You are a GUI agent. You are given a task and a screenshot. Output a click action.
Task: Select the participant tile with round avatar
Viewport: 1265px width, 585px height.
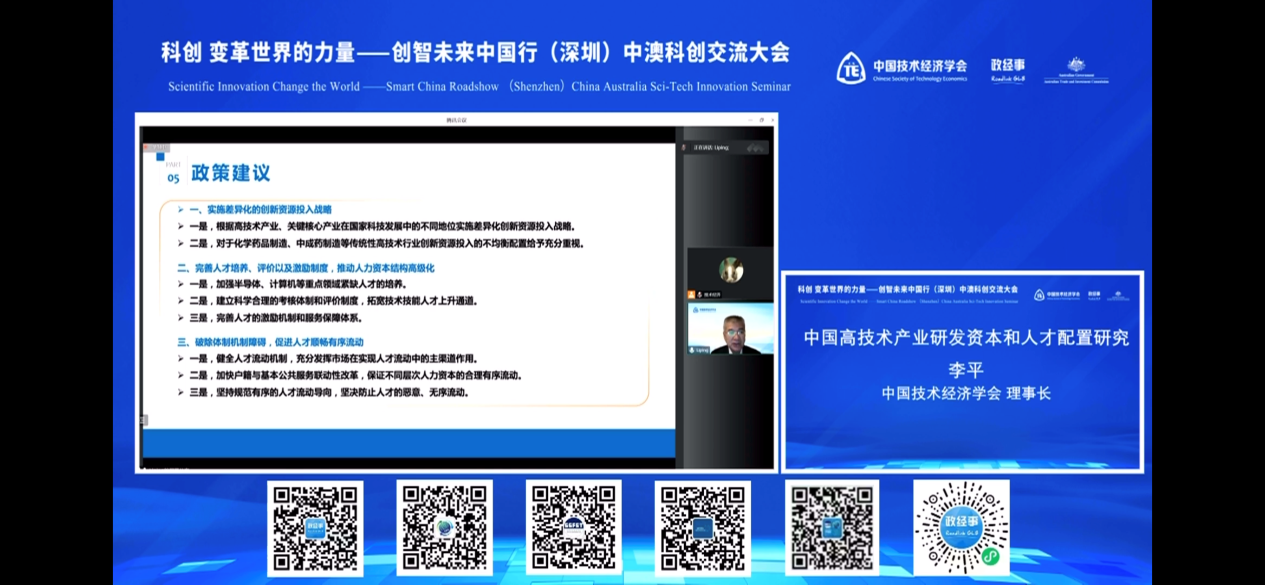(x=729, y=271)
